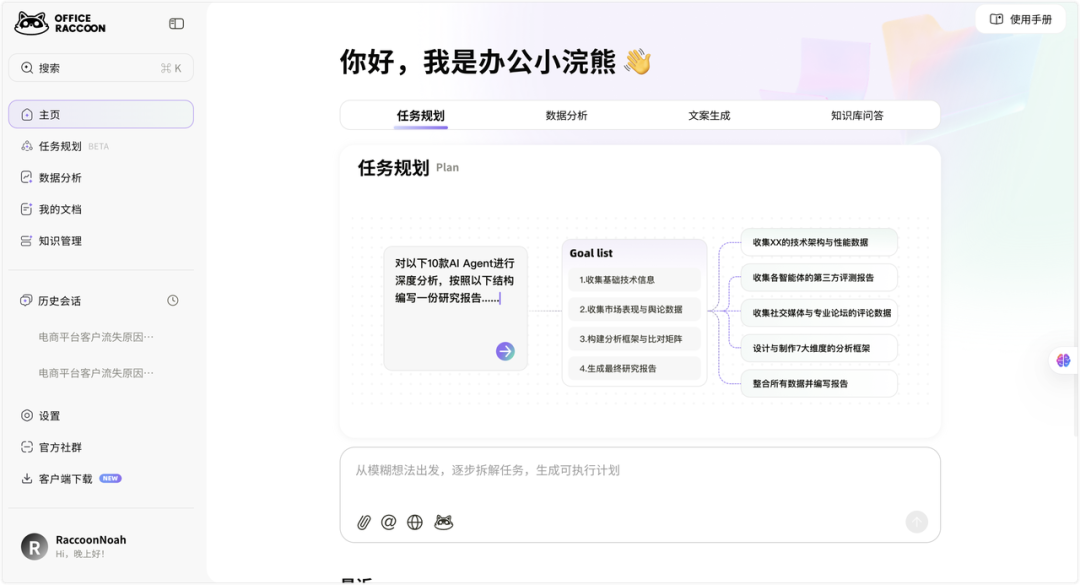This screenshot has height=585, width=1080.
Task: Click the search magnifier icon in the sidebar
Action: tap(27, 67)
